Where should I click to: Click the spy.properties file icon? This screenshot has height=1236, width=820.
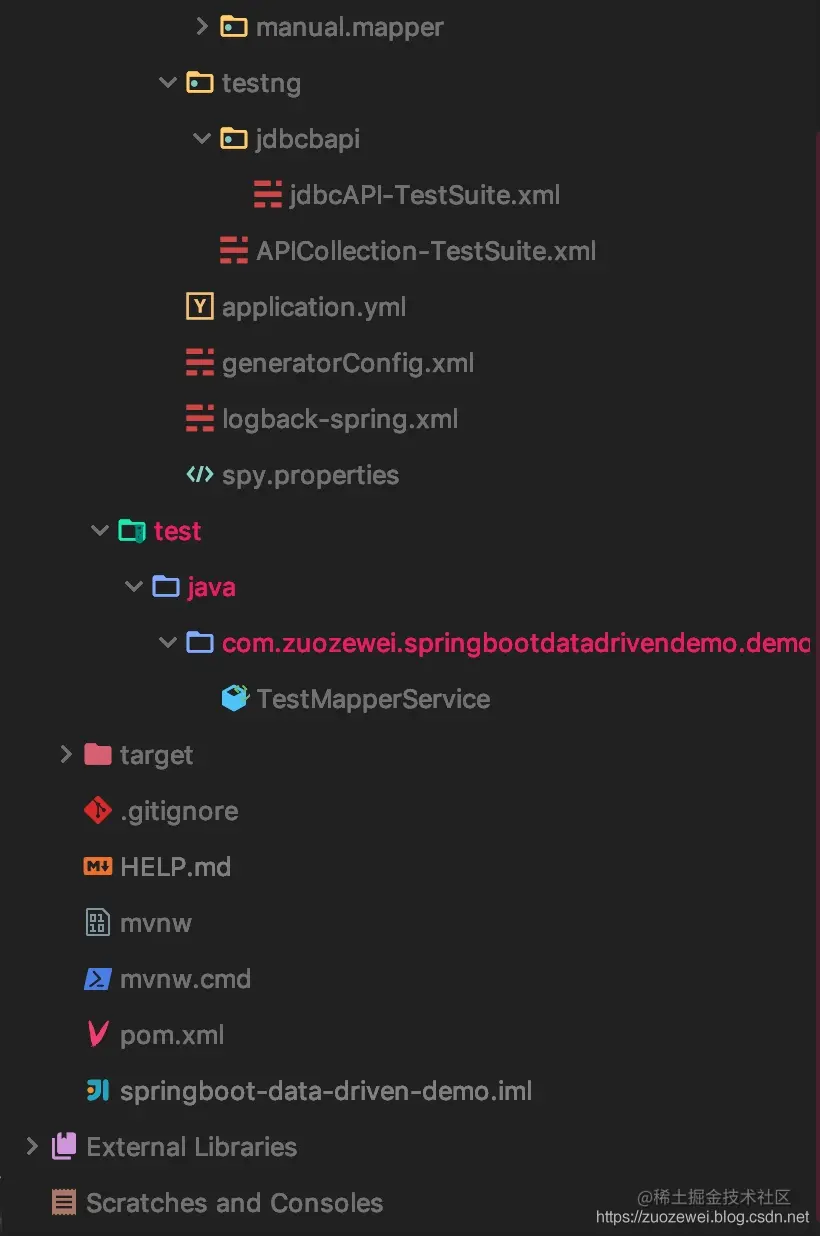(x=200, y=474)
